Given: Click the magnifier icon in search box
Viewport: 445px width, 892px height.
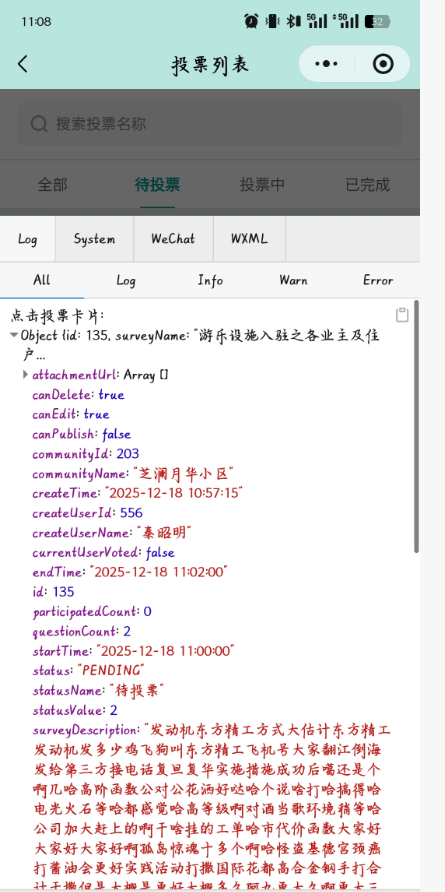Looking at the screenshot, I should click(39, 123).
